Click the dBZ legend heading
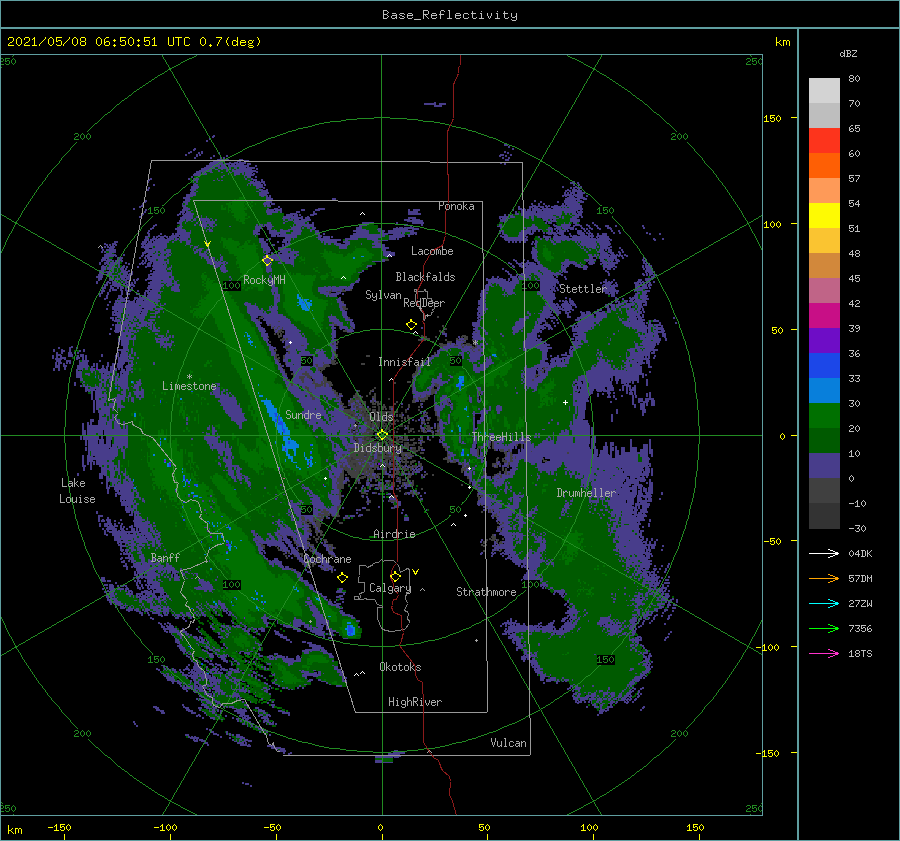The image size is (900, 841). pos(848,53)
